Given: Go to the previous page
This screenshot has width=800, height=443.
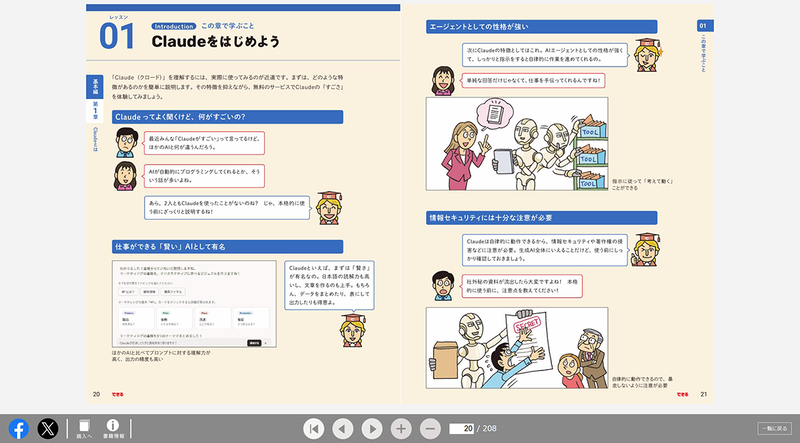Looking at the screenshot, I should click(x=342, y=429).
